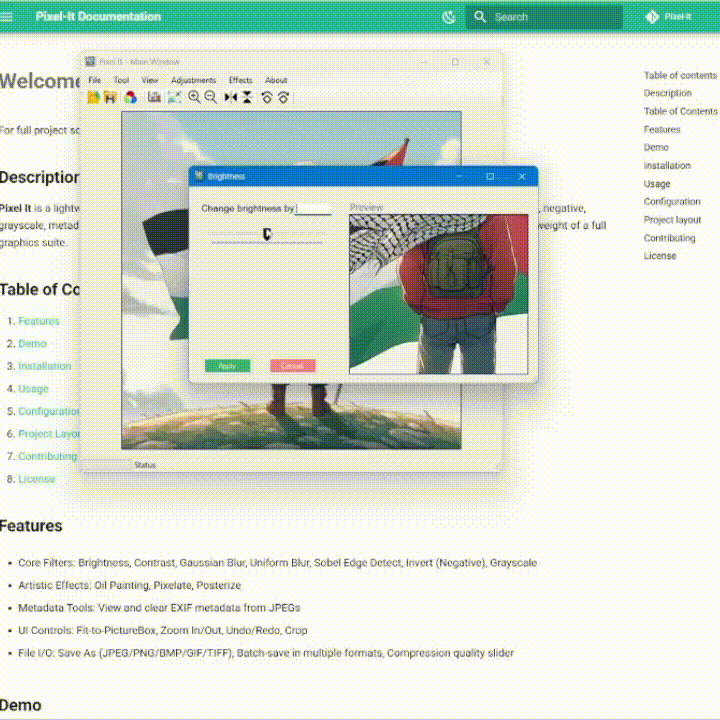Click RGB color circles toolbar icon
Viewport: 720px width, 720px height.
pyautogui.click(x=130, y=97)
